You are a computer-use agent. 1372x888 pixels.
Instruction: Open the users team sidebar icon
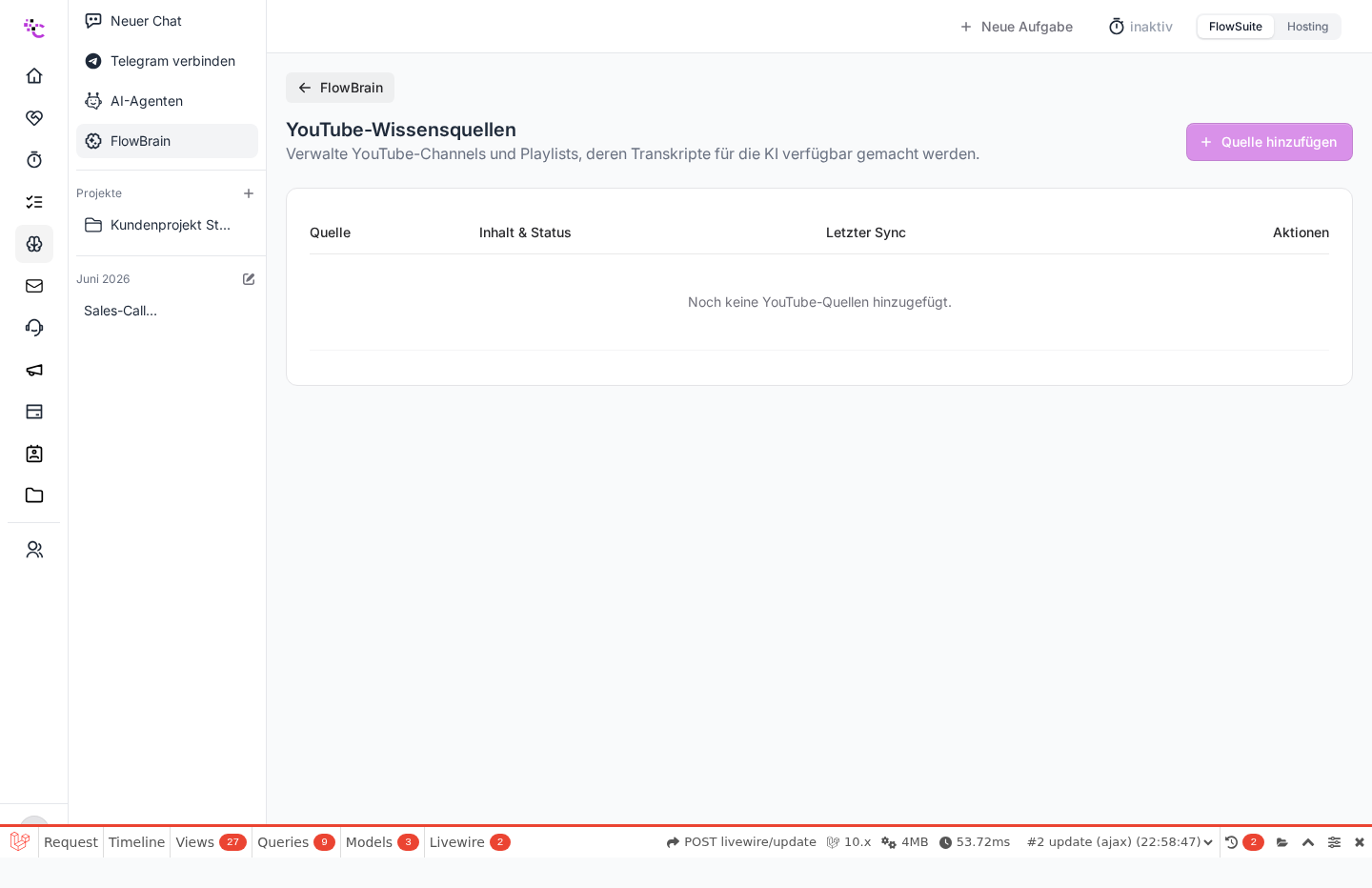34,550
